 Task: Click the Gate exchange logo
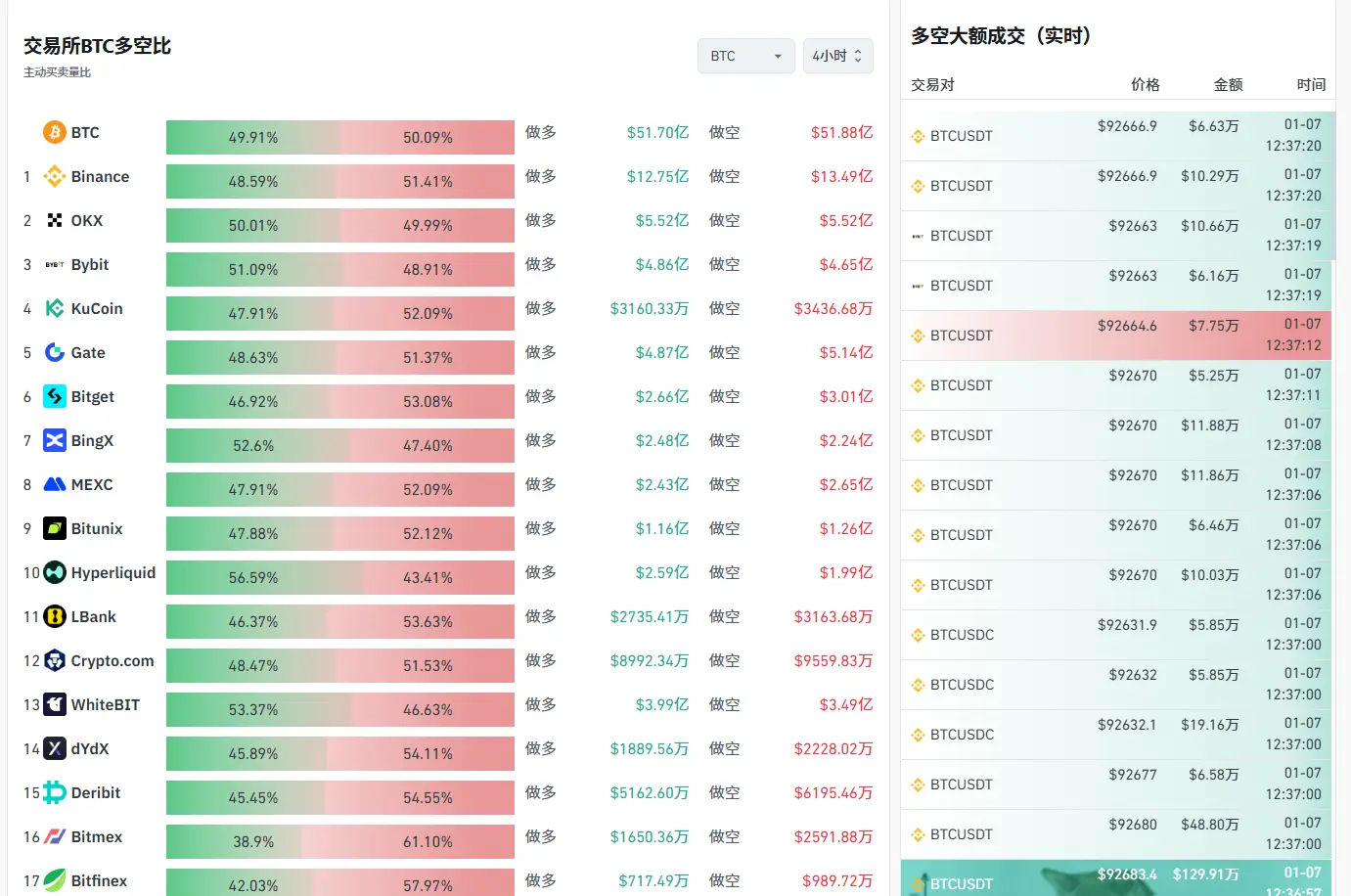(x=55, y=352)
